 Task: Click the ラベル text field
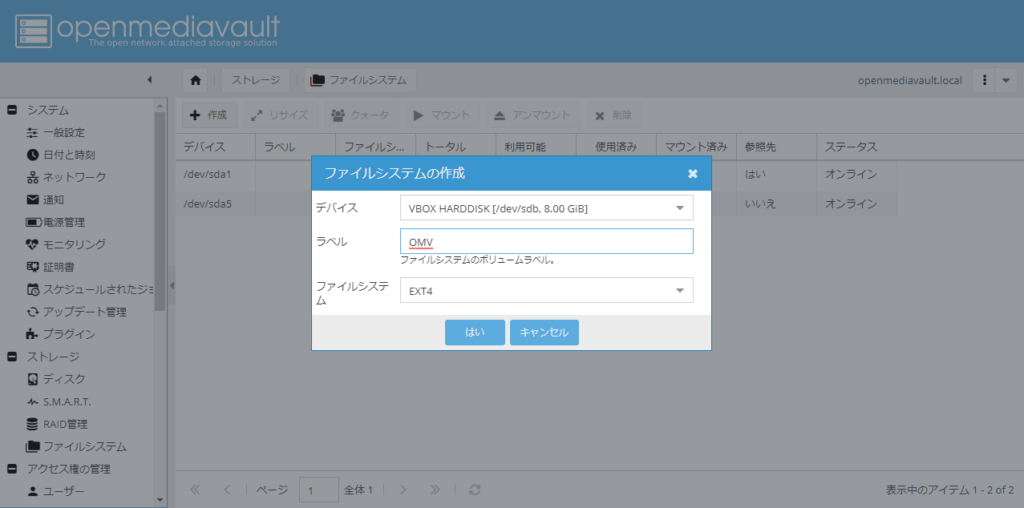[x=545, y=242]
